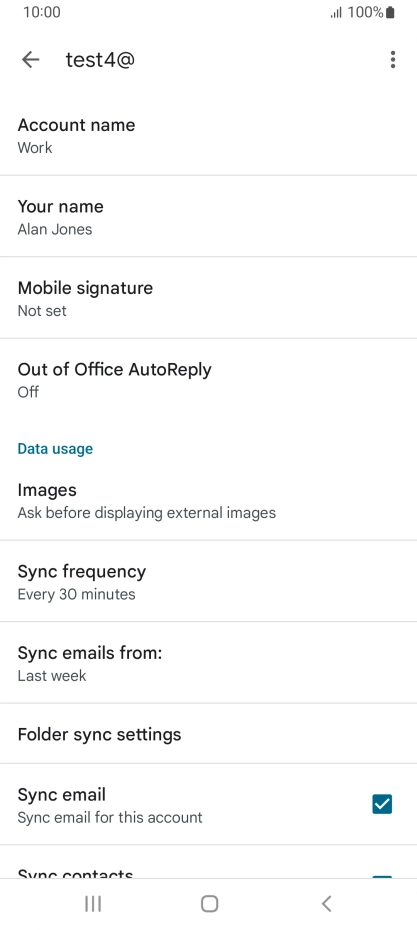
Task: Open the Images display option chooser
Action: tap(208, 500)
